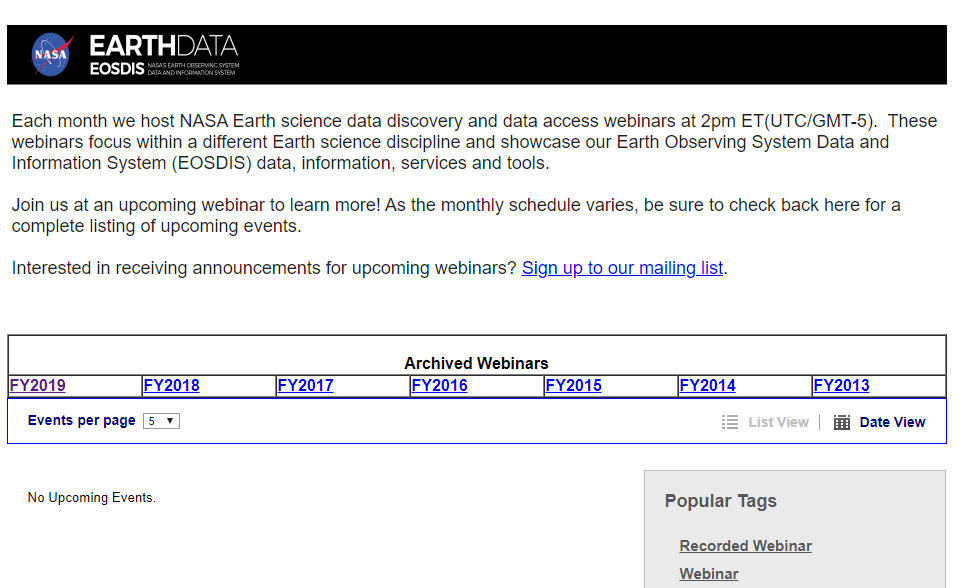
Task: Open the Recorded Webinar tag
Action: point(745,546)
